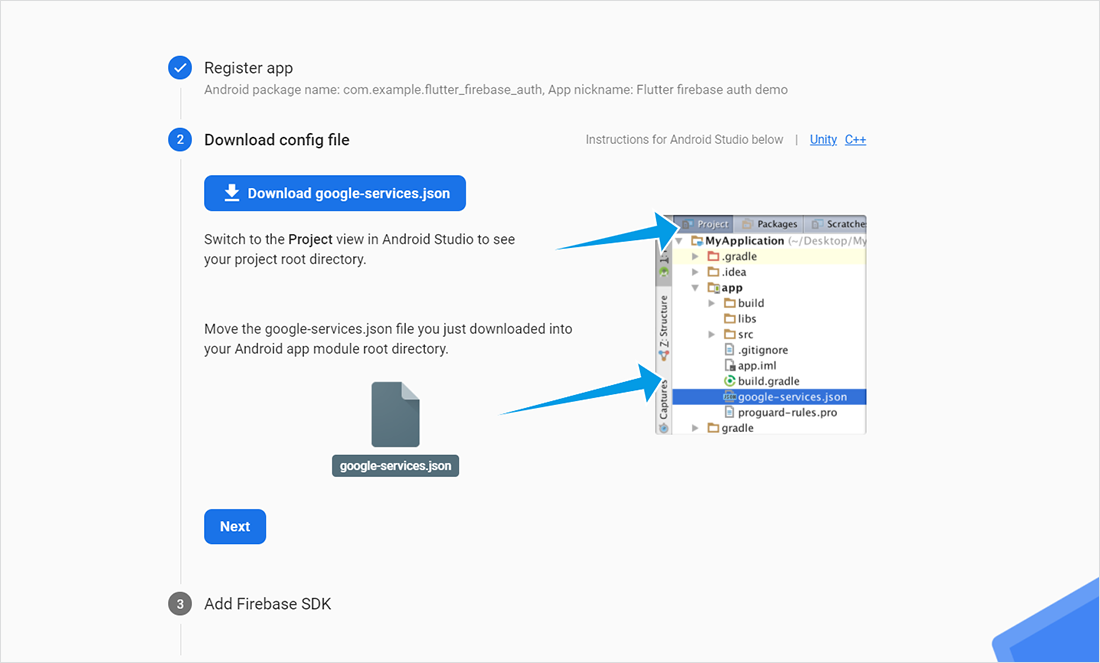Click the step 3 number circle

click(x=180, y=604)
